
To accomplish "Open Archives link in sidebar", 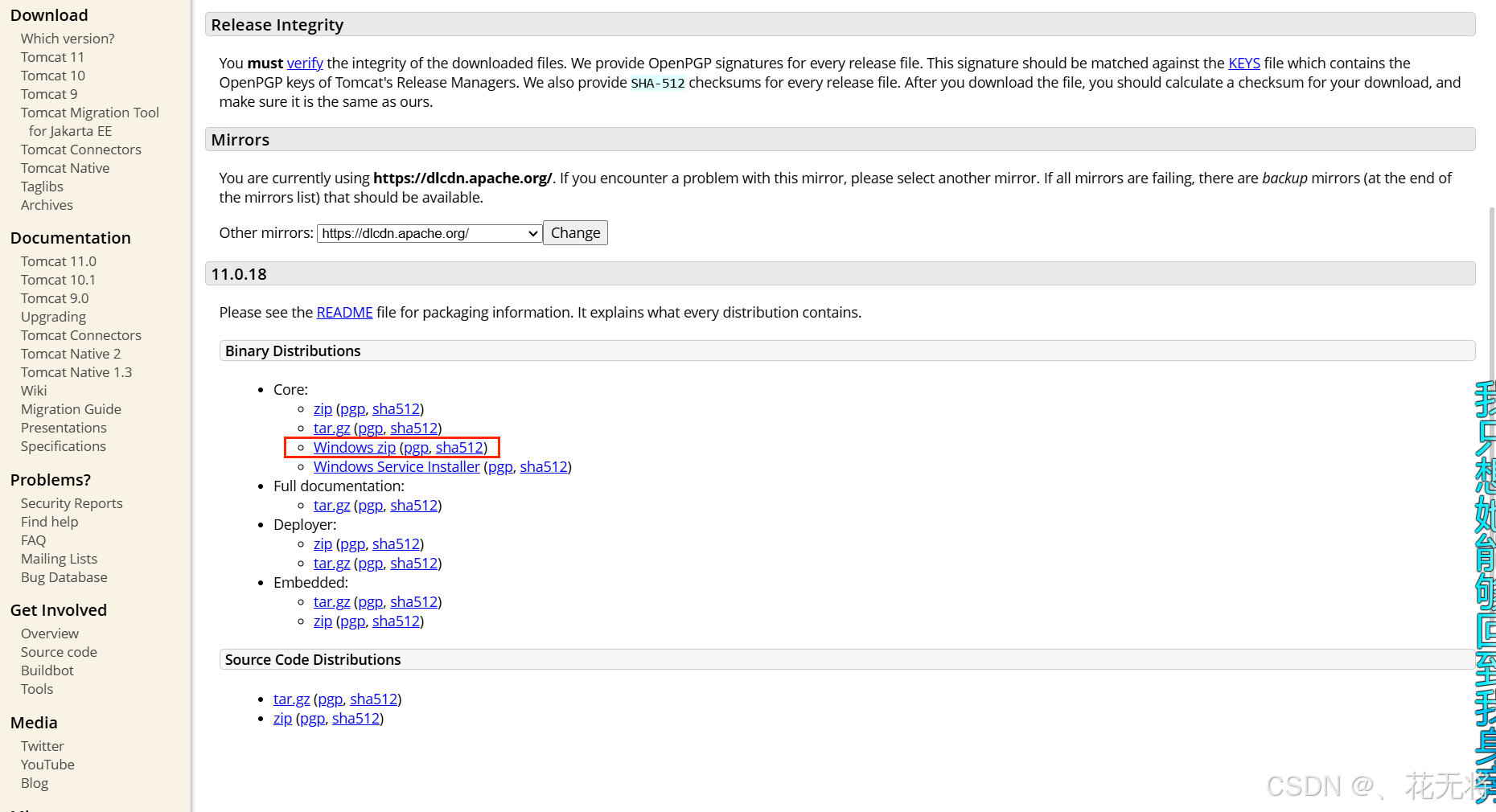I will [47, 205].
